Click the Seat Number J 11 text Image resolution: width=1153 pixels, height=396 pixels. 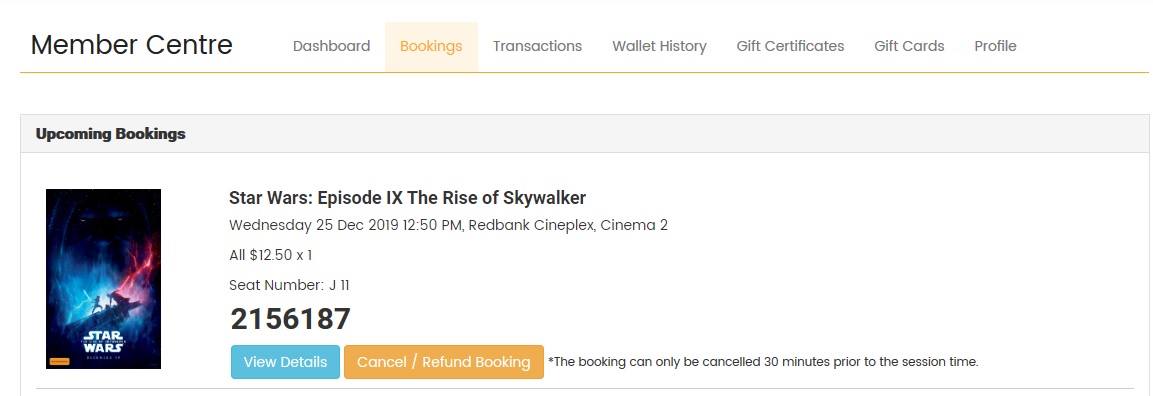[x=294, y=285]
